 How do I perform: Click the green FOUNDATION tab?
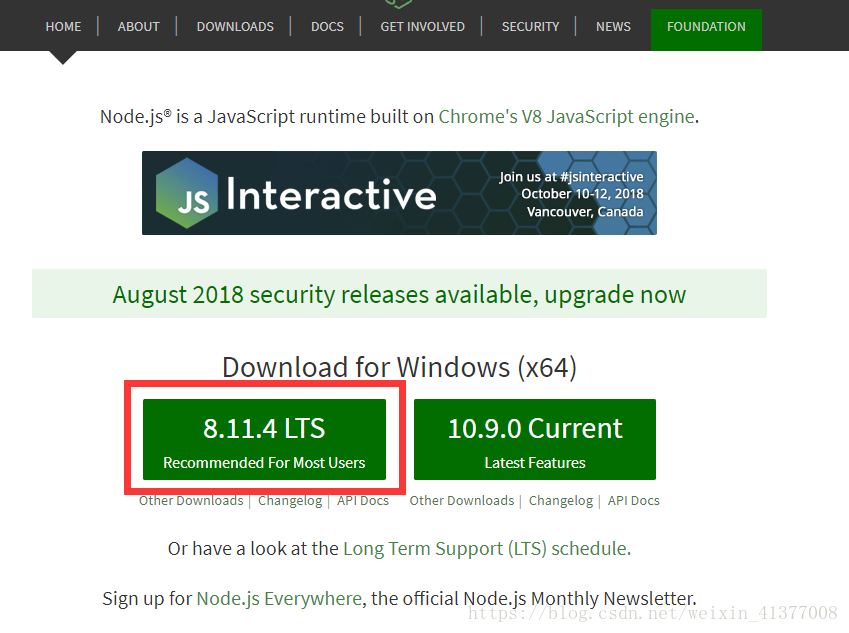pos(706,29)
